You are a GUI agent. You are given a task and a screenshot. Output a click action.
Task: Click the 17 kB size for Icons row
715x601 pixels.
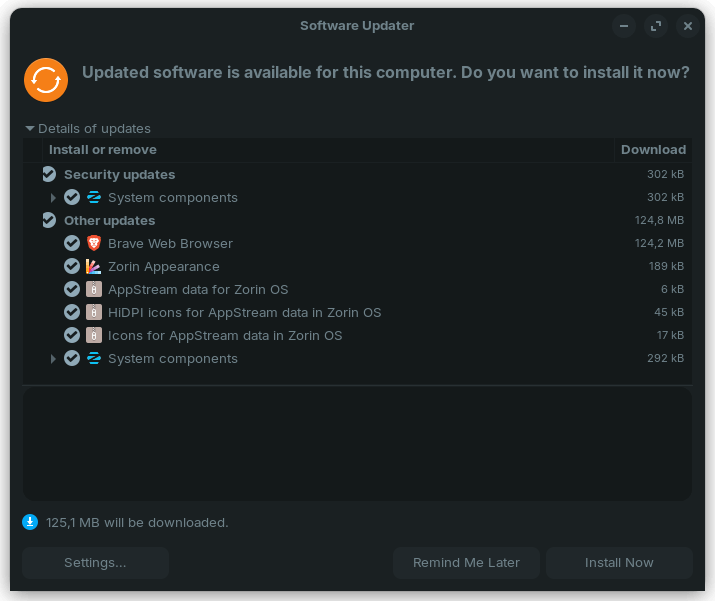coord(670,335)
